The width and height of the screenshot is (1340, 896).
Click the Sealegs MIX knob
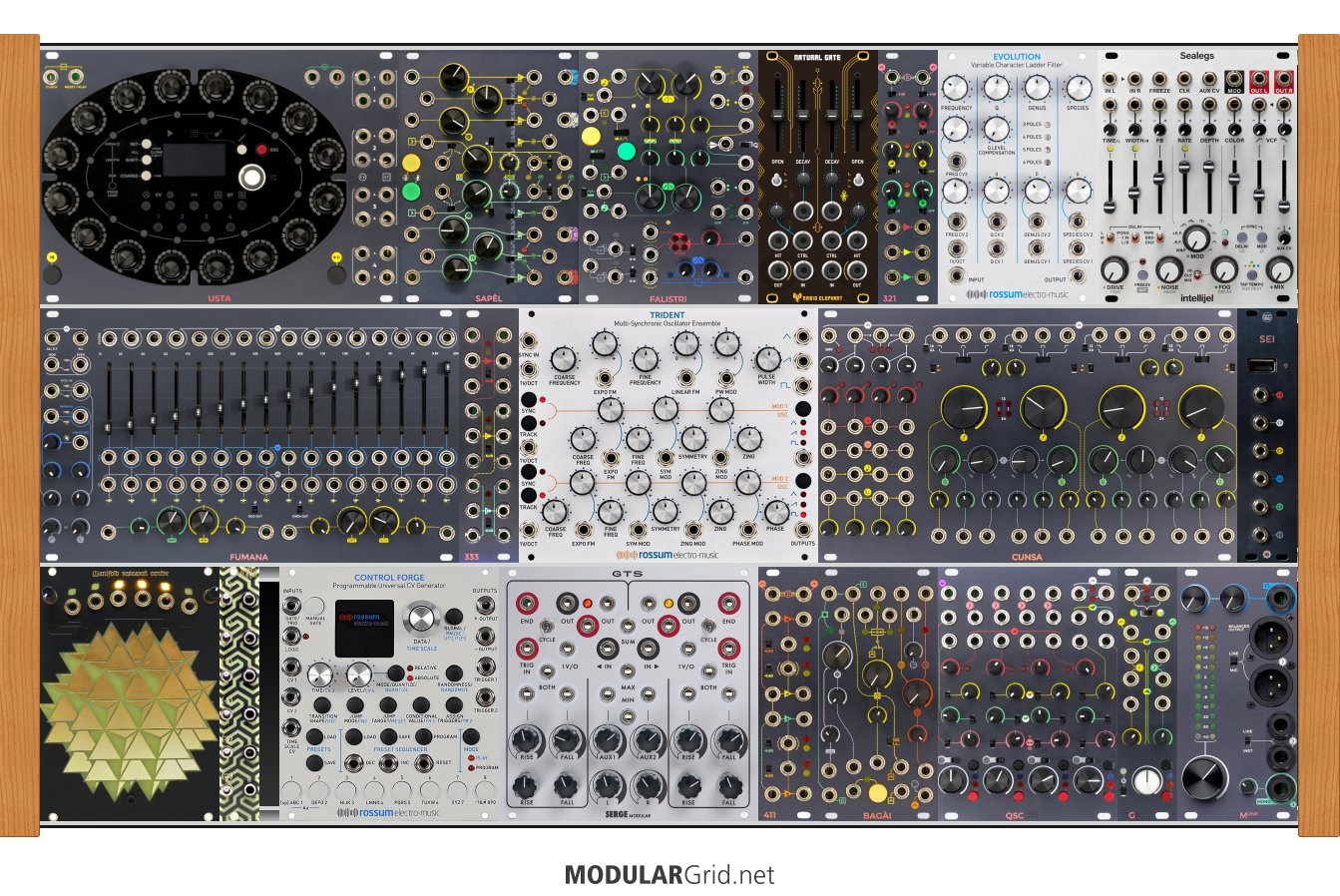(1280, 268)
